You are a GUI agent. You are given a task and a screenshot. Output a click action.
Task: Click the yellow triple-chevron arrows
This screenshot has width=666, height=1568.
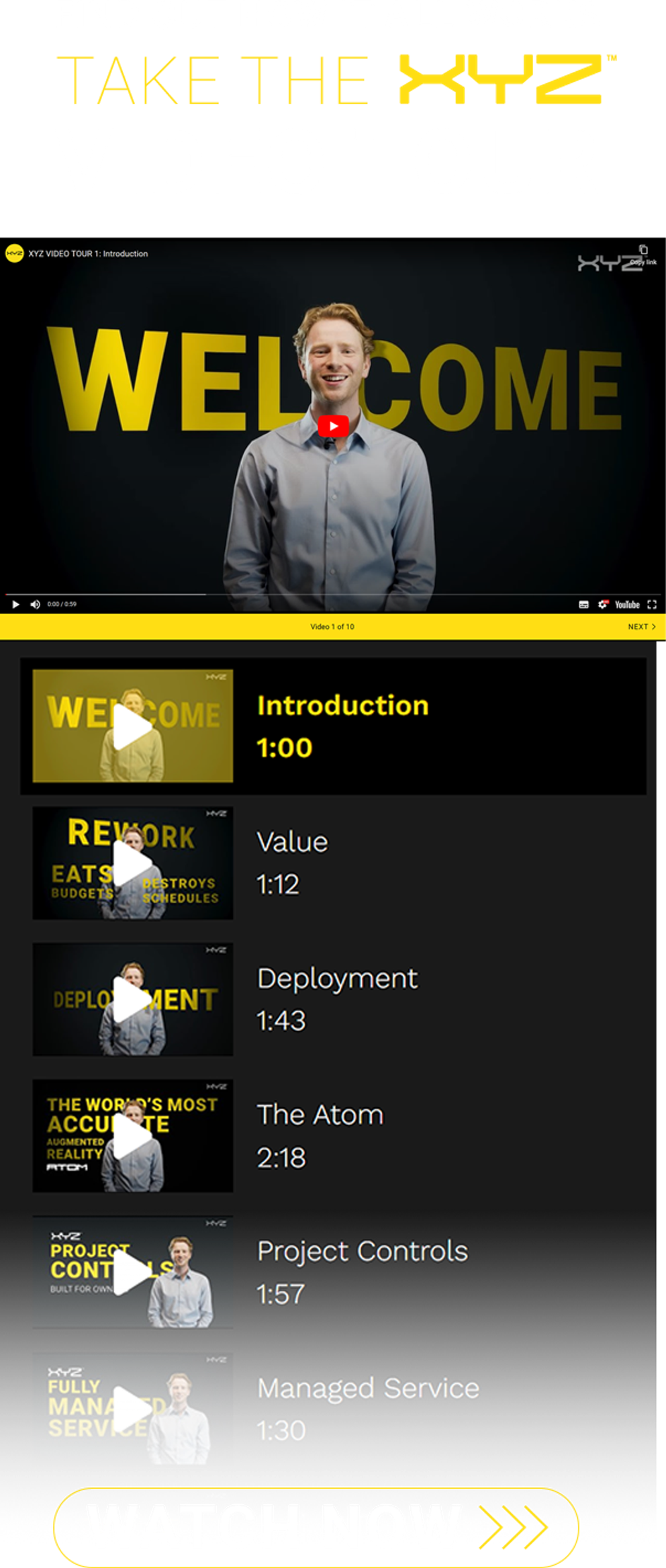(x=514, y=1527)
